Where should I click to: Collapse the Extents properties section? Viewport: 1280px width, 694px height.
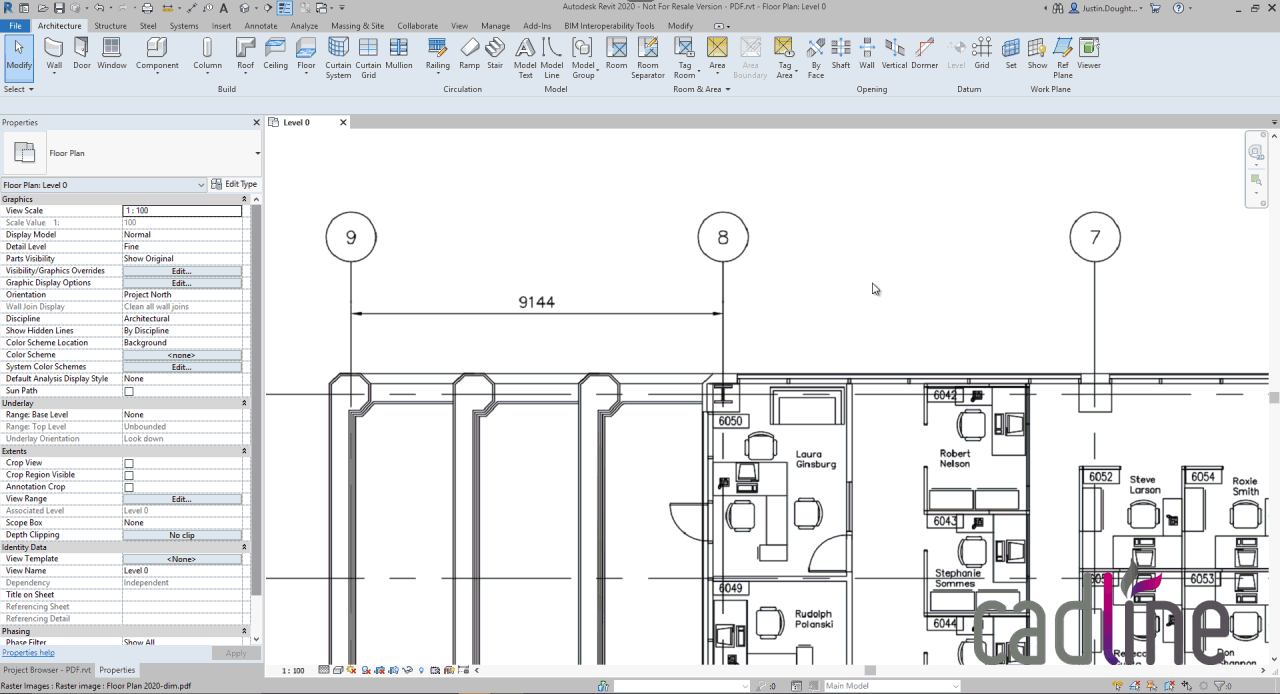[244, 451]
